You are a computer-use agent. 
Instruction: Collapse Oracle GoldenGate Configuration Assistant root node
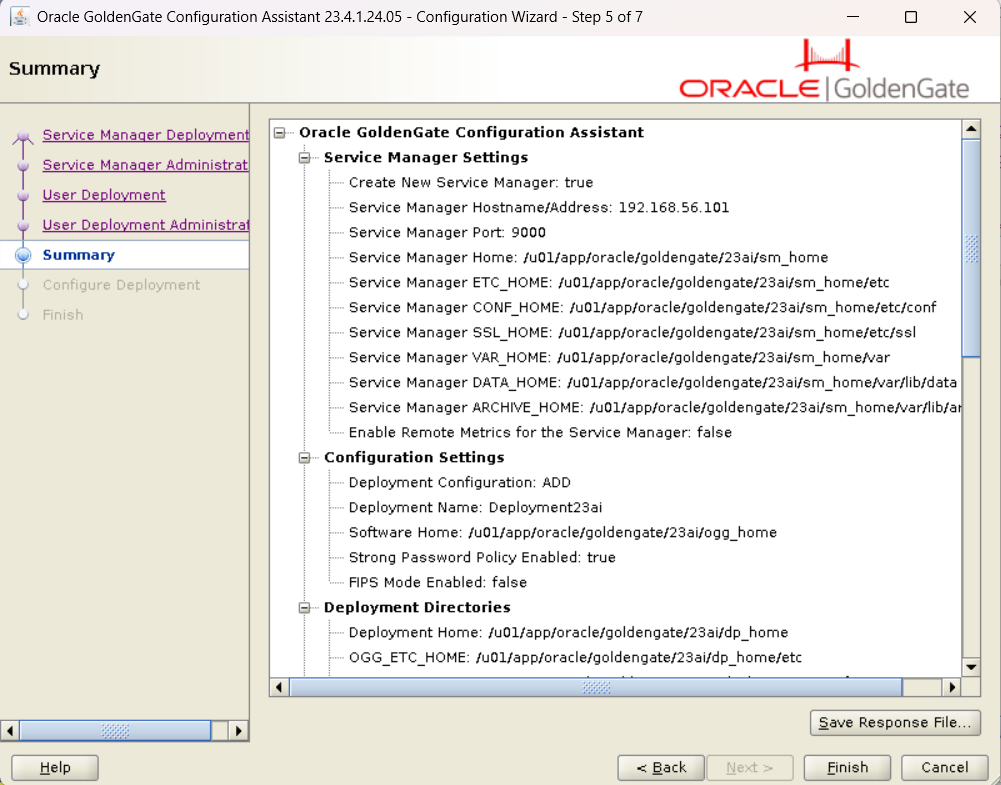pyautogui.click(x=280, y=132)
